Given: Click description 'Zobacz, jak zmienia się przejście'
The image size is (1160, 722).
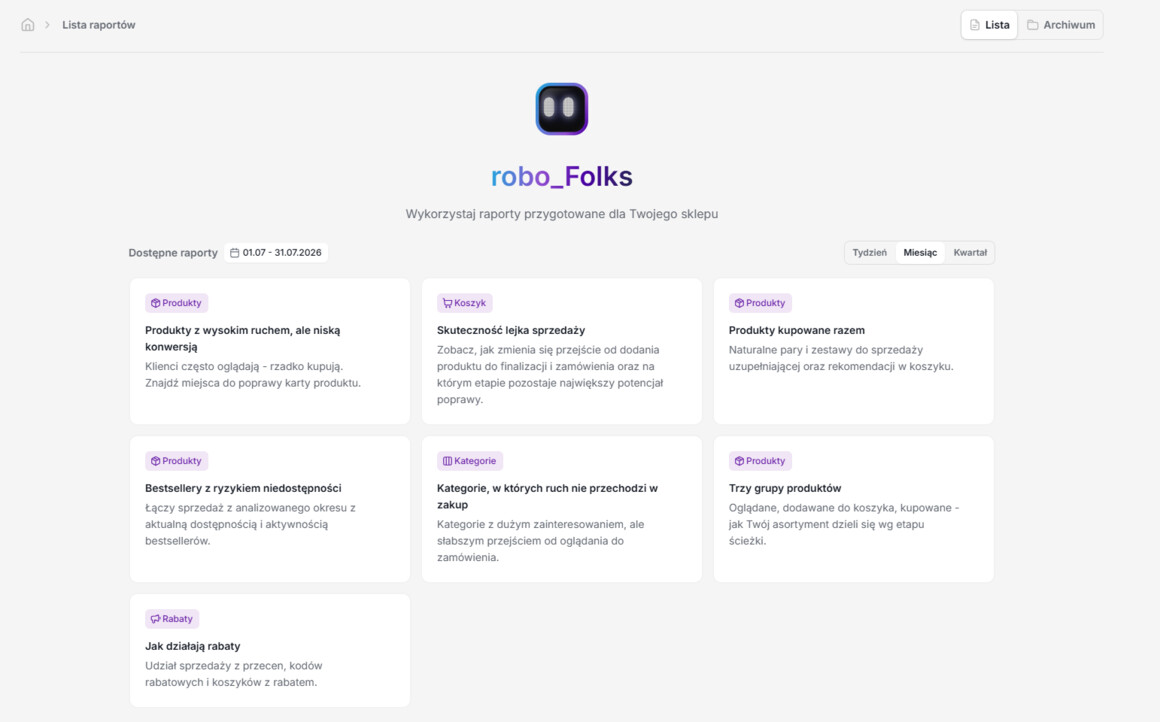Looking at the screenshot, I should coord(550,374).
